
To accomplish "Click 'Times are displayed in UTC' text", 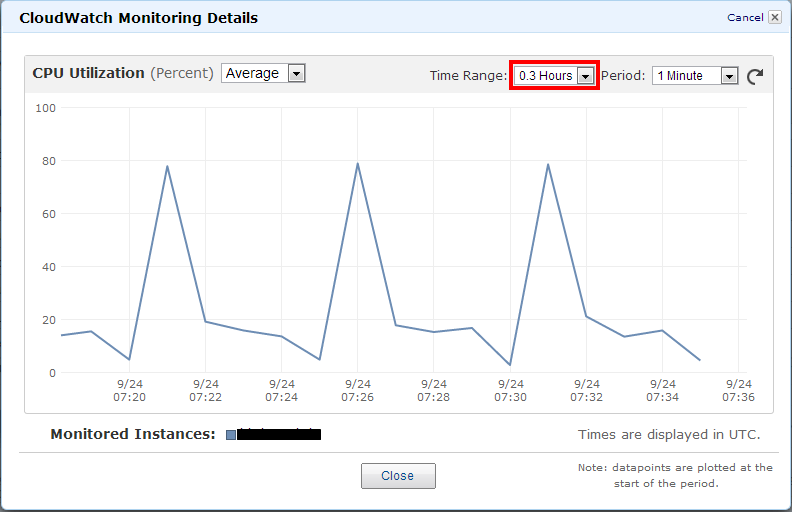I will click(x=669, y=435).
